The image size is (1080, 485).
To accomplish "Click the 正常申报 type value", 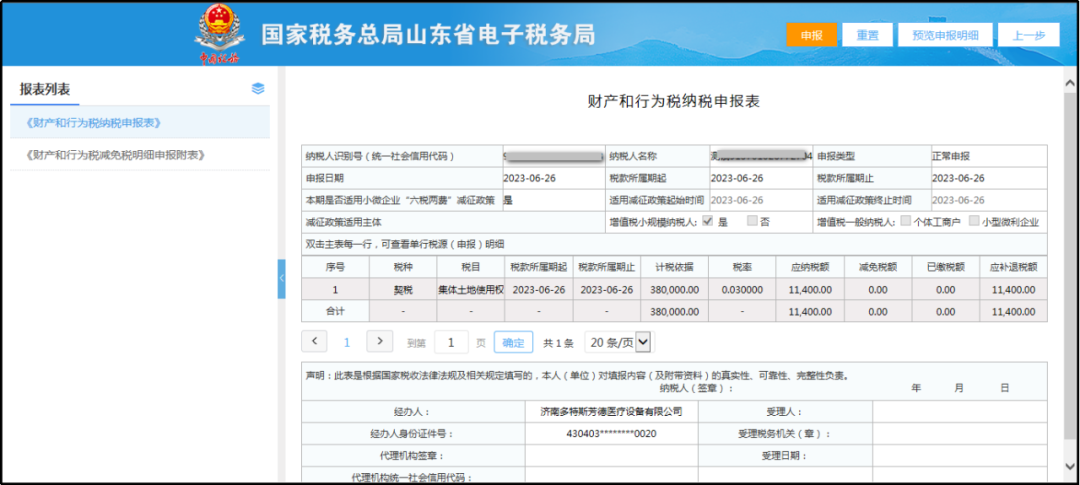I will tap(951, 156).
